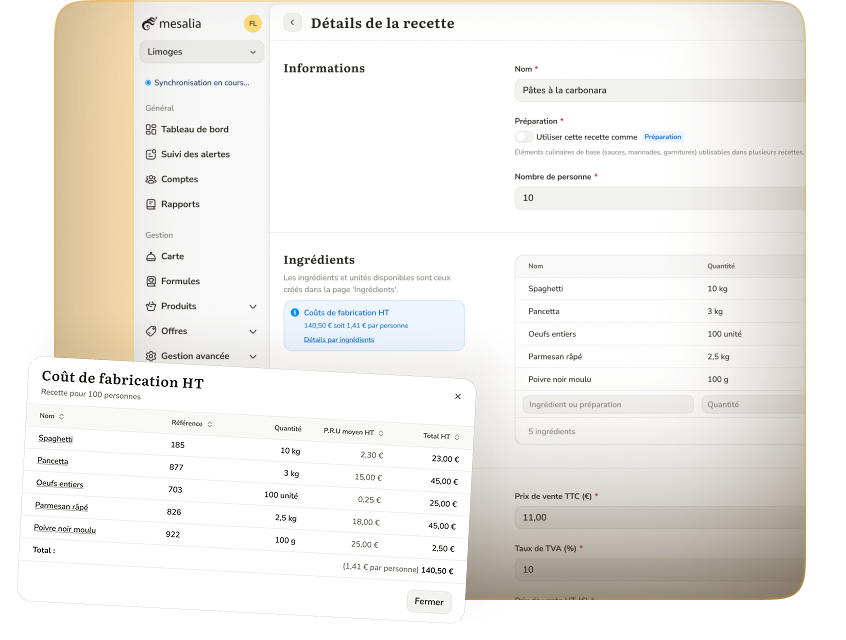846x640 pixels.
Task: Click the FL user avatar
Action: [x=253, y=23]
